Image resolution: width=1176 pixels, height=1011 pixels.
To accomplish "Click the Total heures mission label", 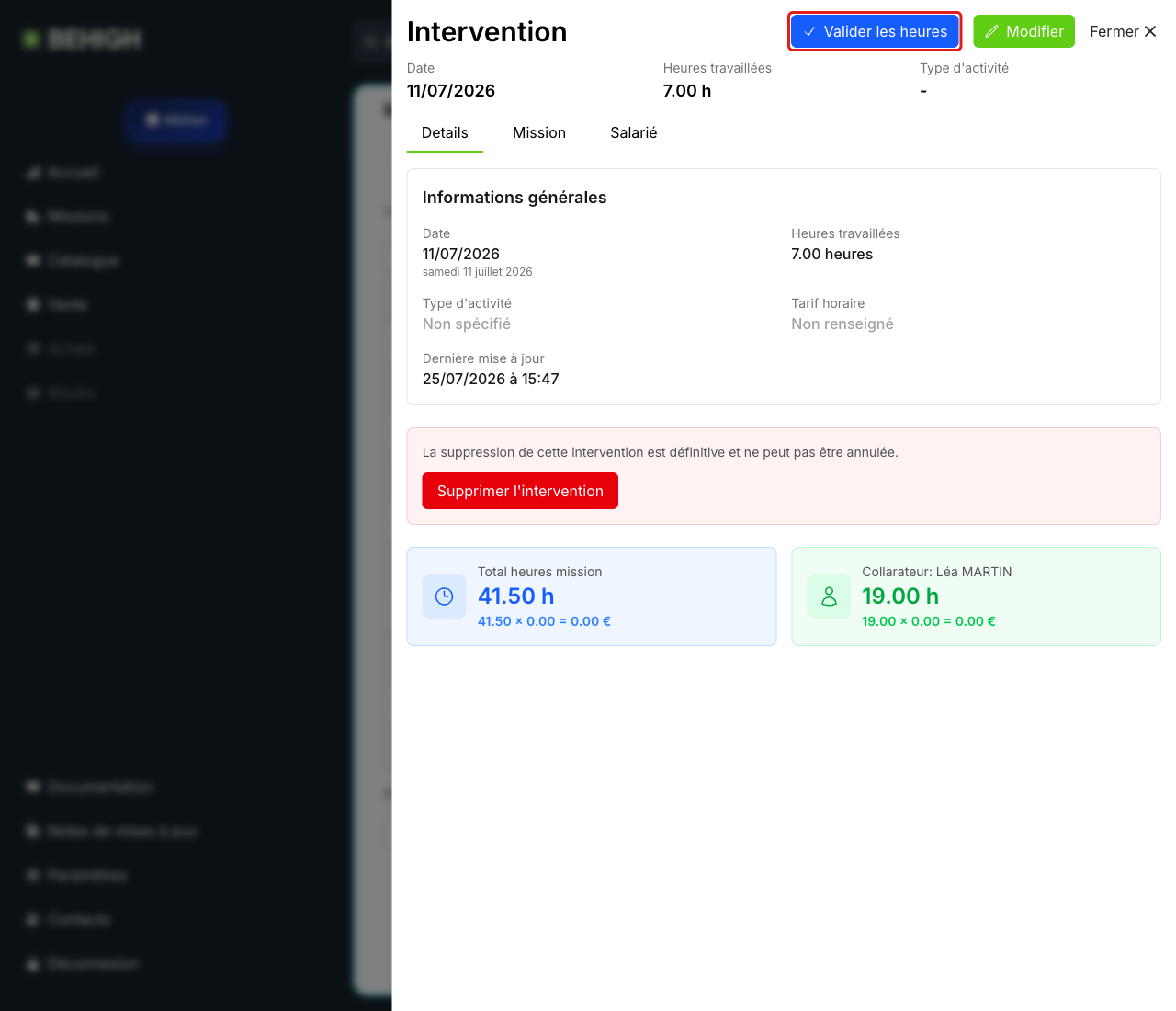I will (540, 572).
